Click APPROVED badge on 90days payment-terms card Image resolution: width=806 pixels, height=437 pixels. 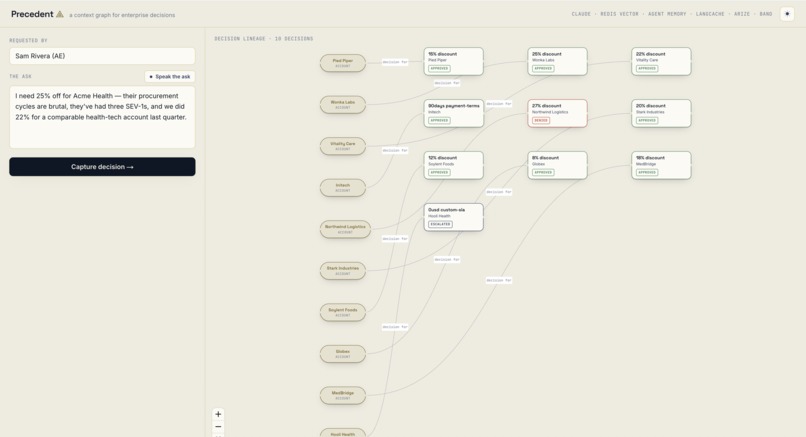439,120
